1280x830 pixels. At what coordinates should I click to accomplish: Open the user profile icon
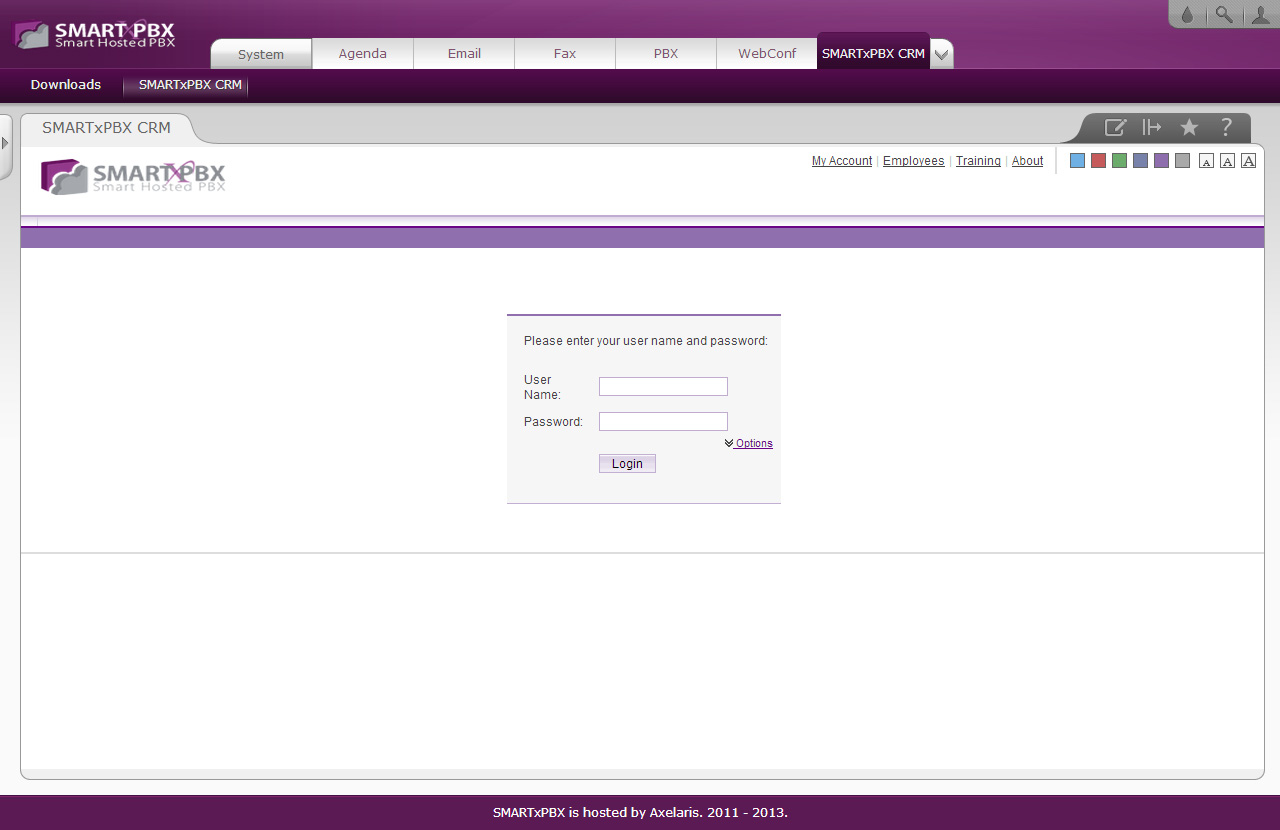pos(1260,14)
